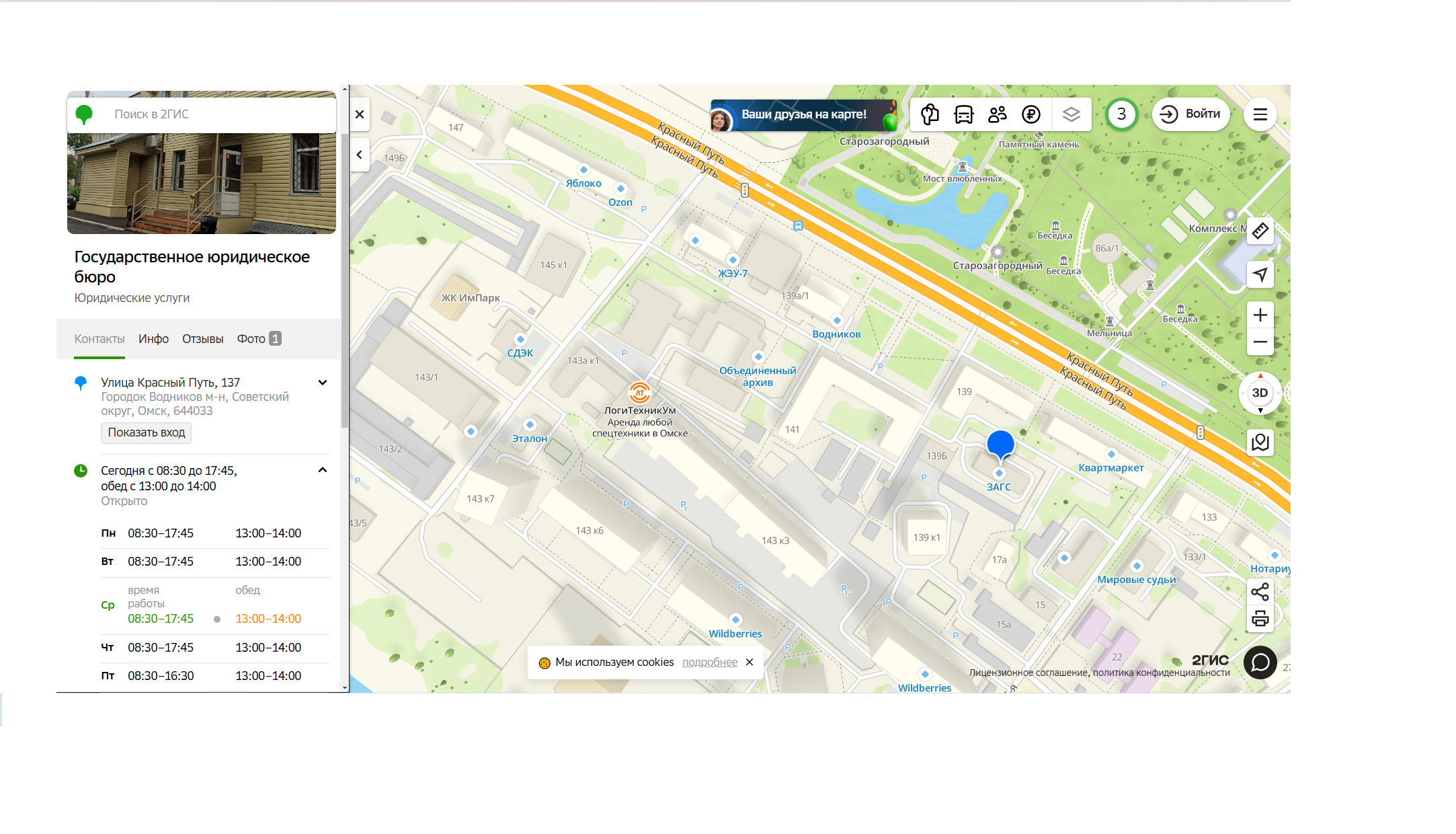1456x834 pixels.
Task: Click the address Улица Красный Путь, 137
Action: tap(170, 383)
